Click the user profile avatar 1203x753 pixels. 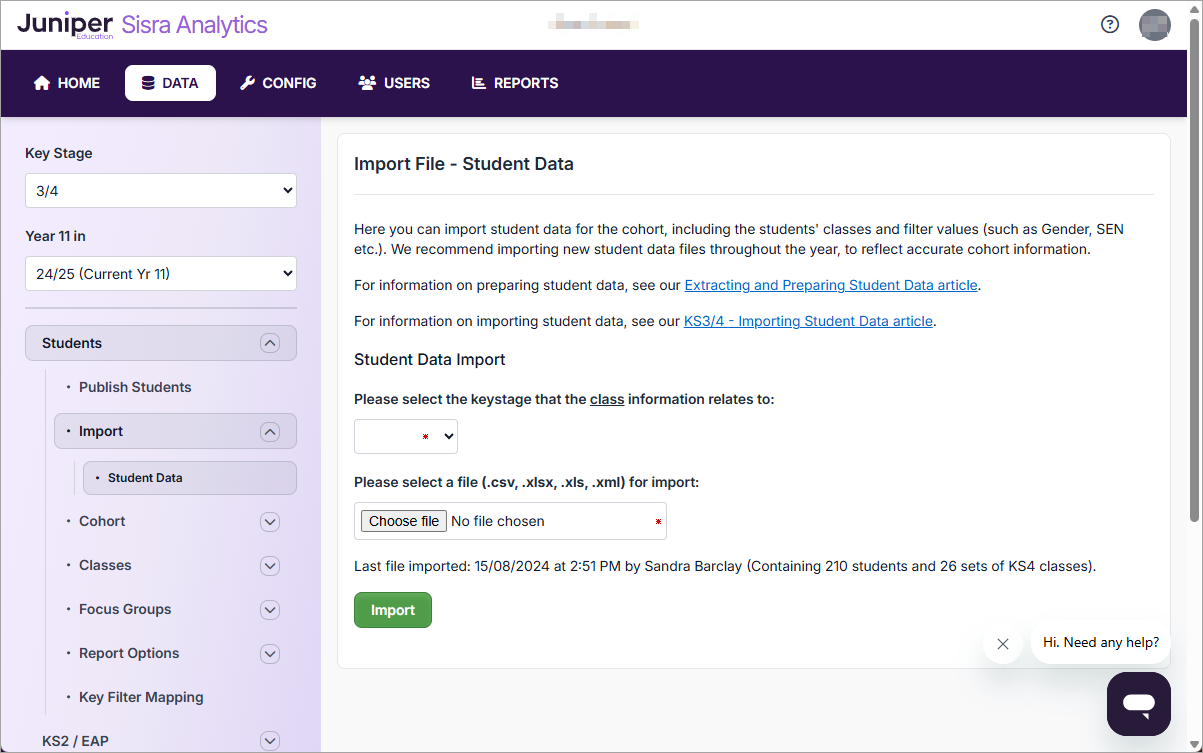(1155, 25)
